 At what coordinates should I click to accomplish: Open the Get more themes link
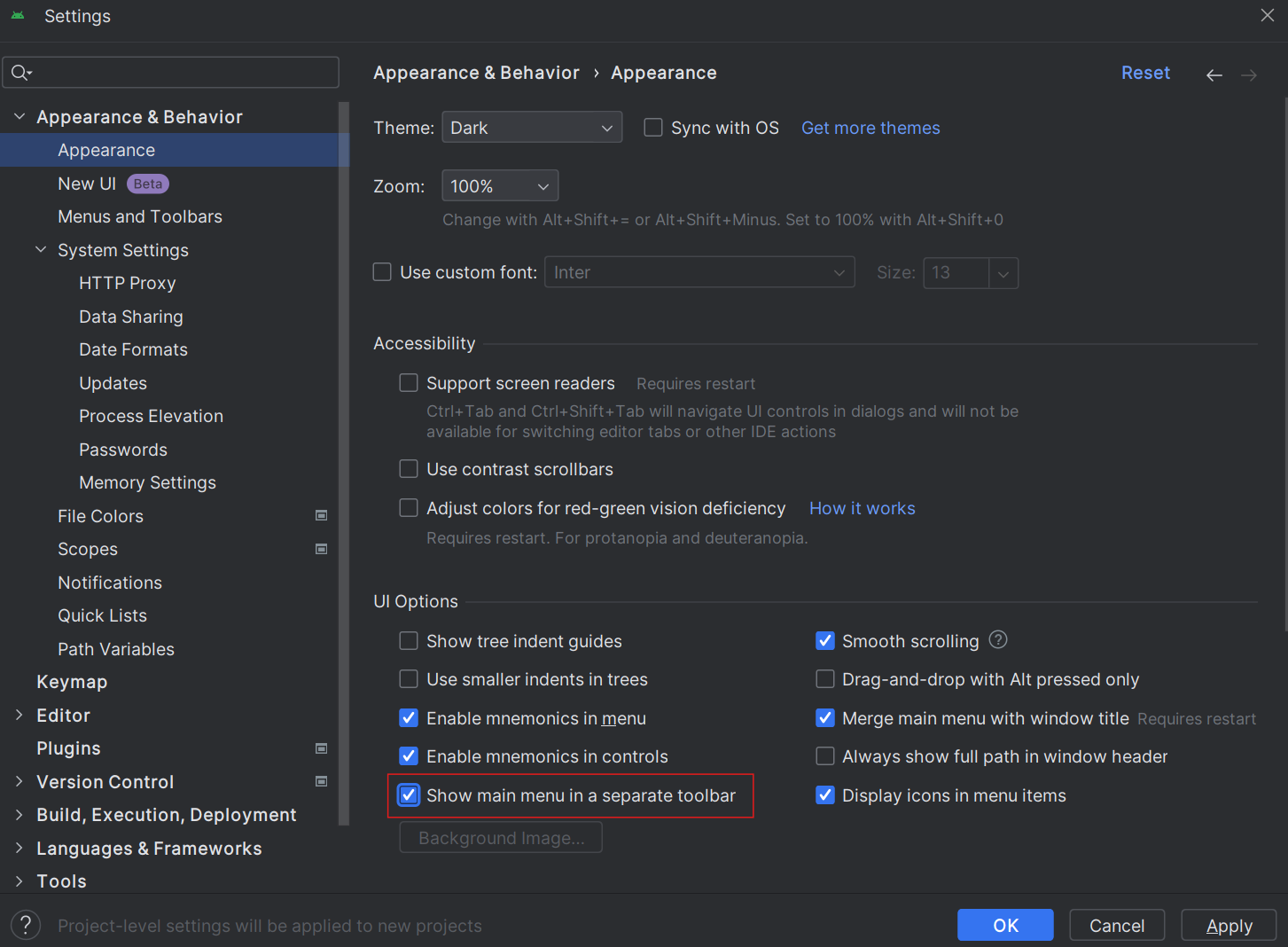point(870,128)
